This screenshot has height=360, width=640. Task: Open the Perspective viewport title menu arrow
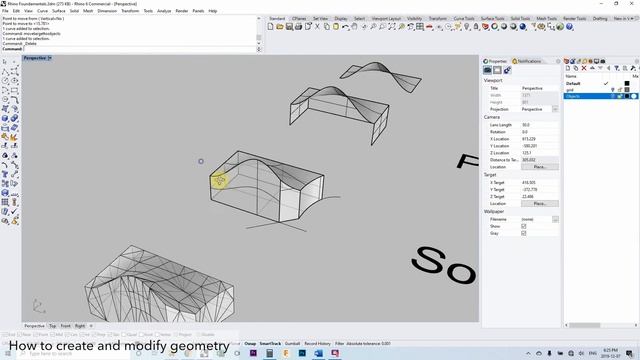(x=50, y=58)
